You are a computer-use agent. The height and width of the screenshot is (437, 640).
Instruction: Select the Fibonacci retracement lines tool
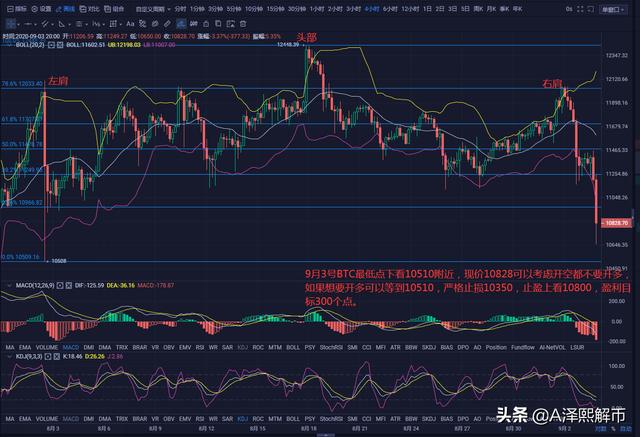point(79,24)
